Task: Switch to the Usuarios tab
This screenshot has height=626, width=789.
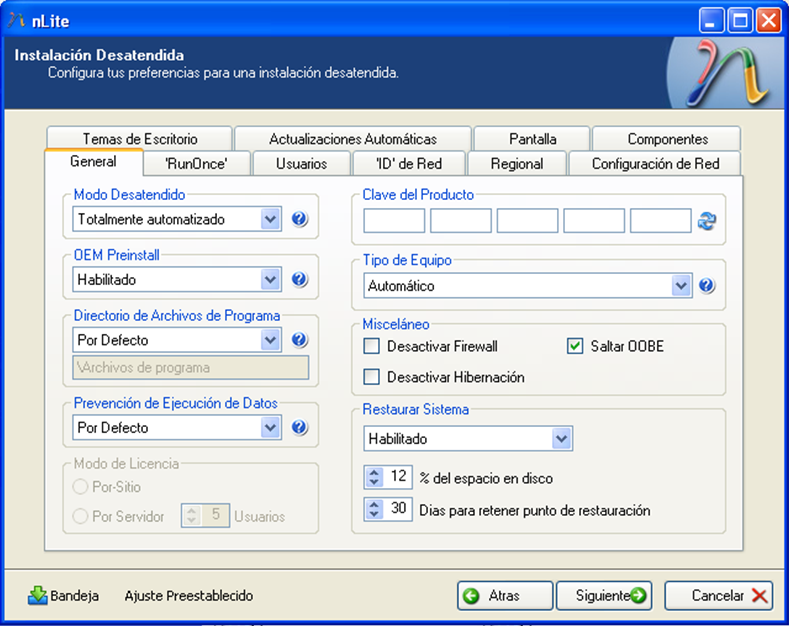Action: pyautogui.click(x=301, y=164)
